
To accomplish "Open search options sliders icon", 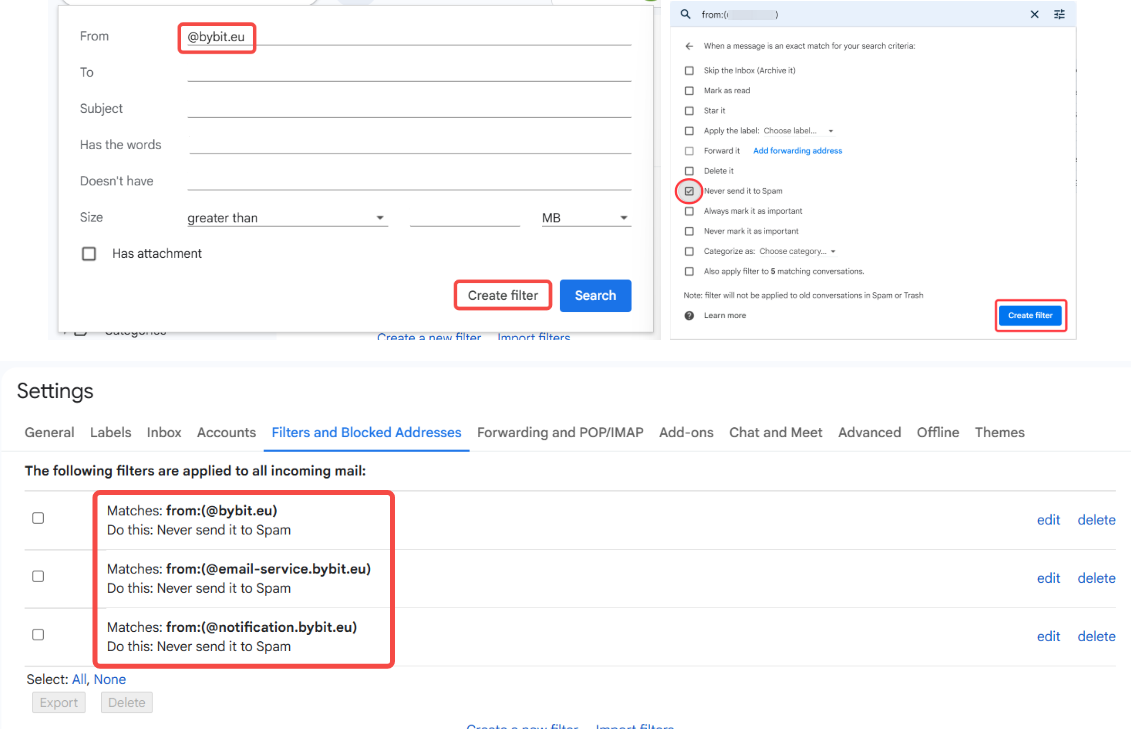I will click(1059, 15).
